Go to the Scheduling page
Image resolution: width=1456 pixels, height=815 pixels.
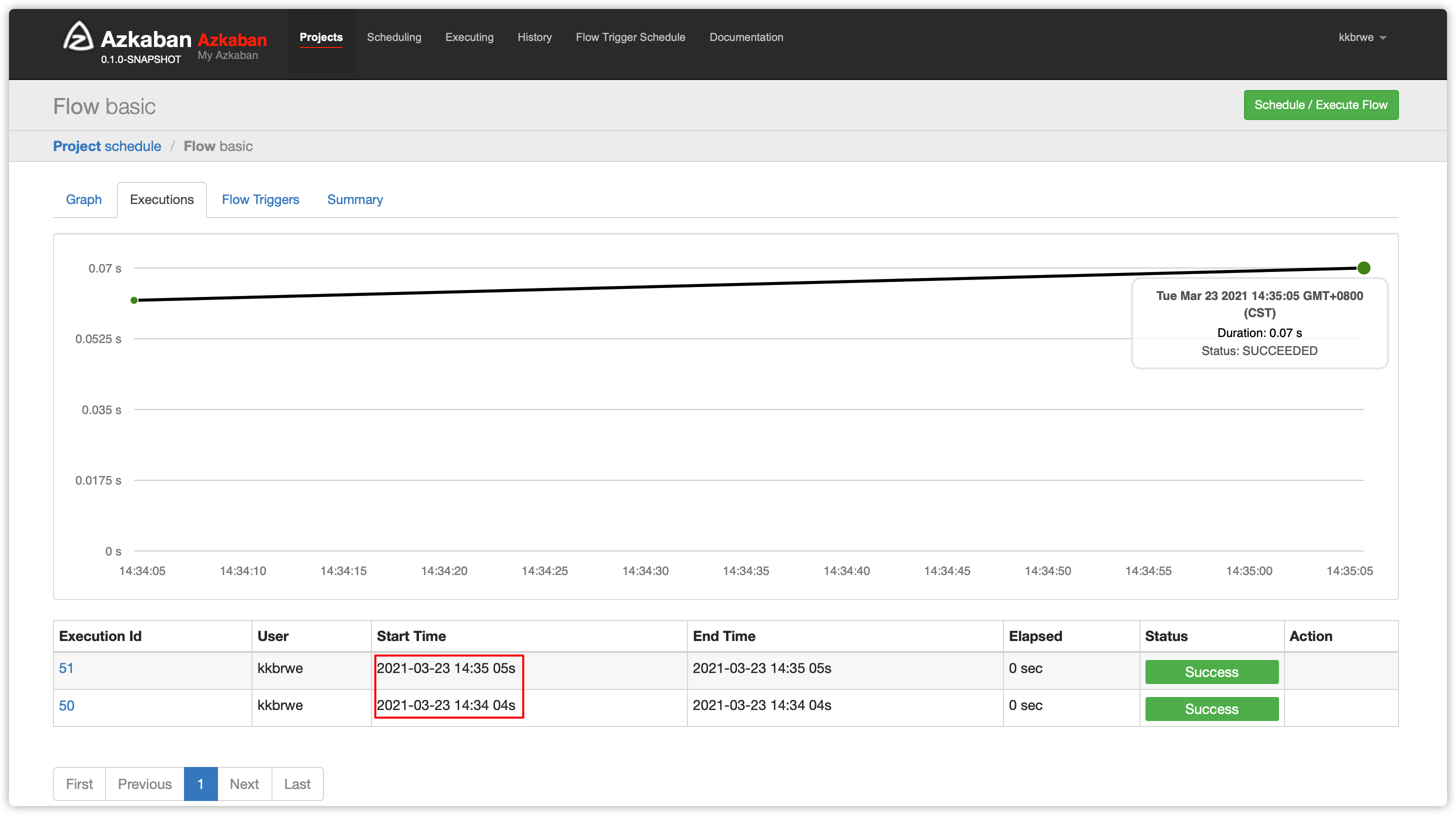coord(394,37)
